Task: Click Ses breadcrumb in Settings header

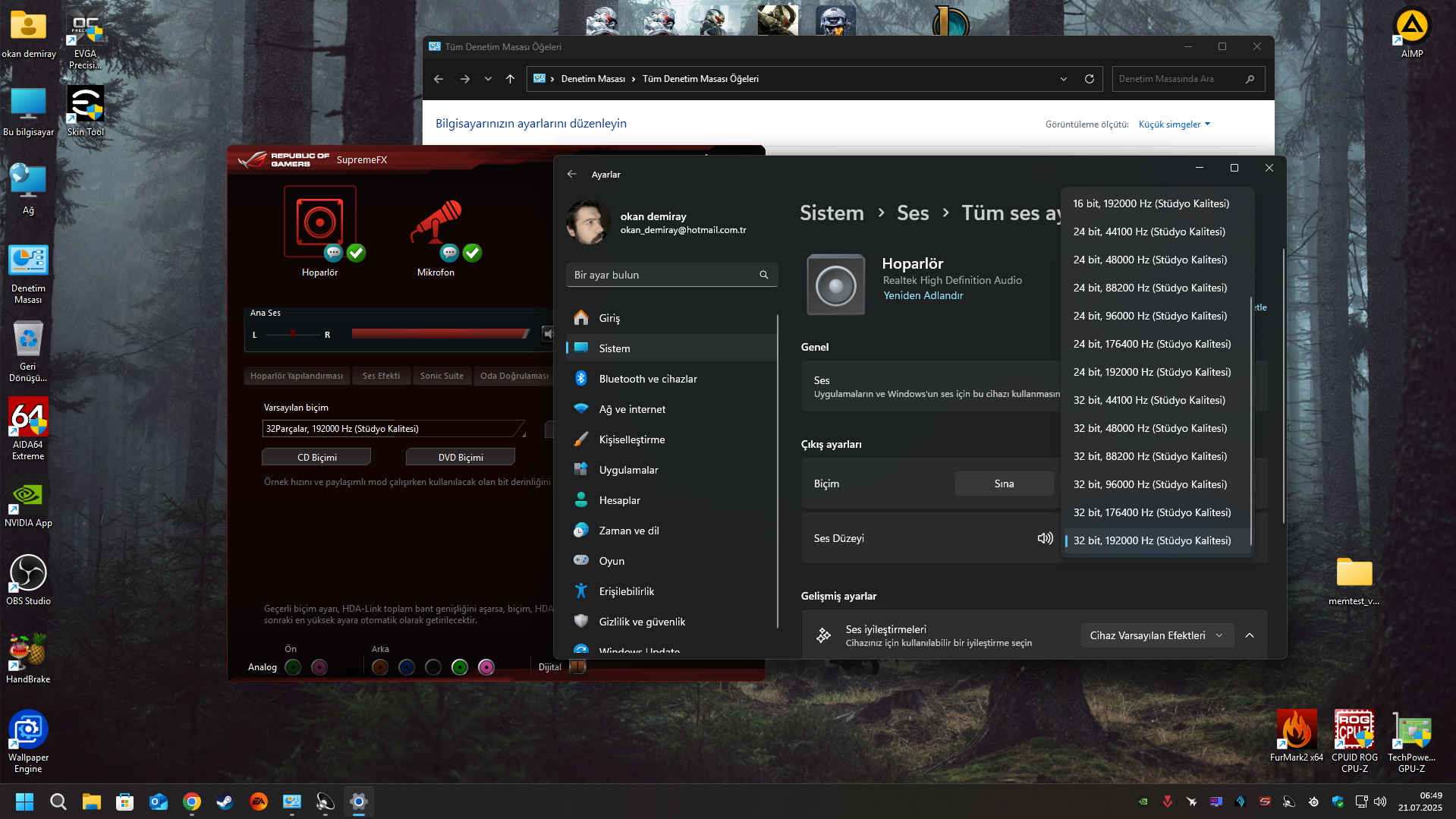Action: pos(913,213)
